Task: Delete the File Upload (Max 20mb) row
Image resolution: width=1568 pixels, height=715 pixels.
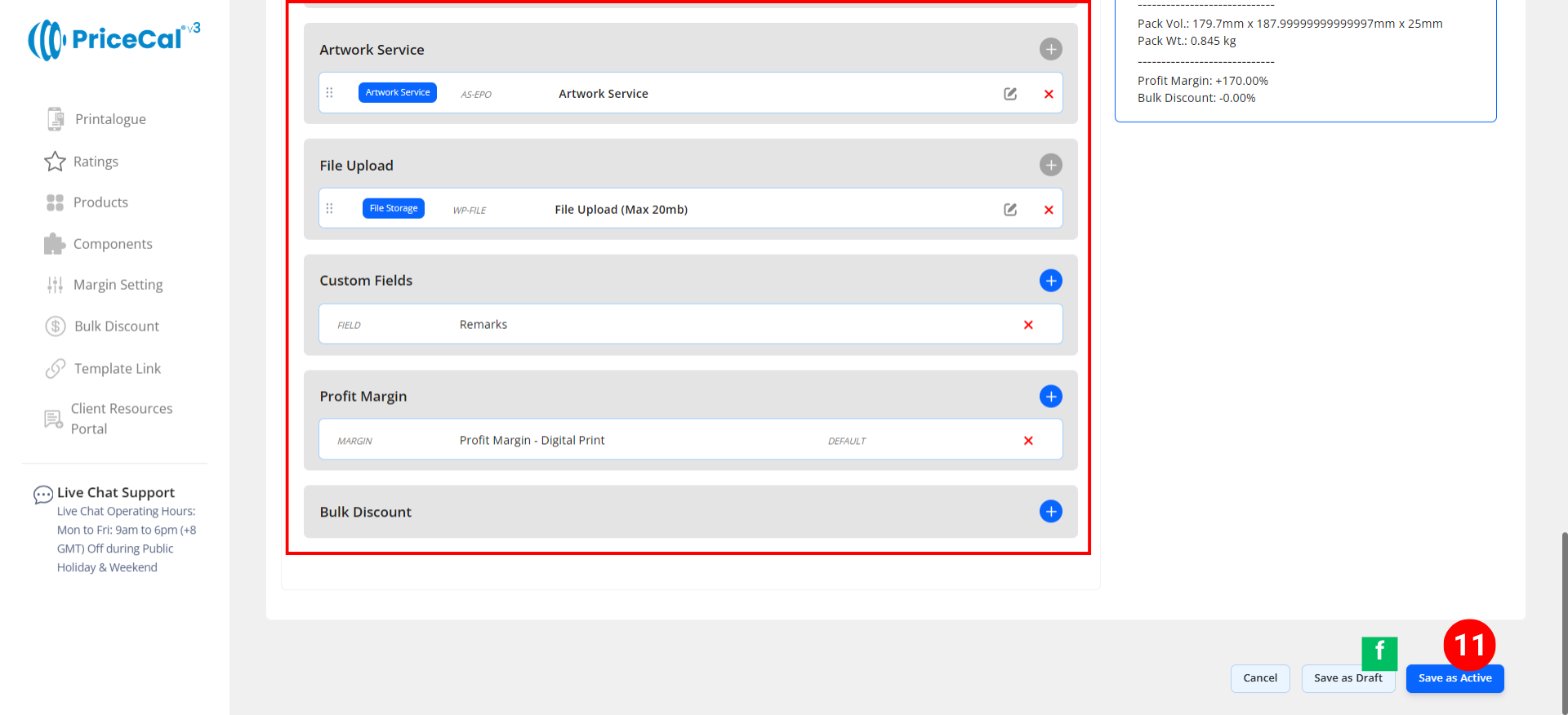Action: pyautogui.click(x=1049, y=210)
